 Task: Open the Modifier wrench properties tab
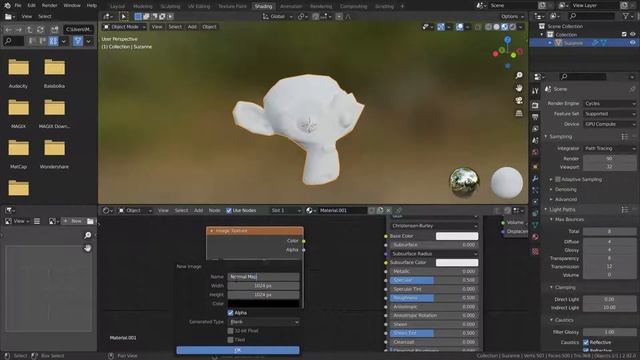(x=535, y=178)
